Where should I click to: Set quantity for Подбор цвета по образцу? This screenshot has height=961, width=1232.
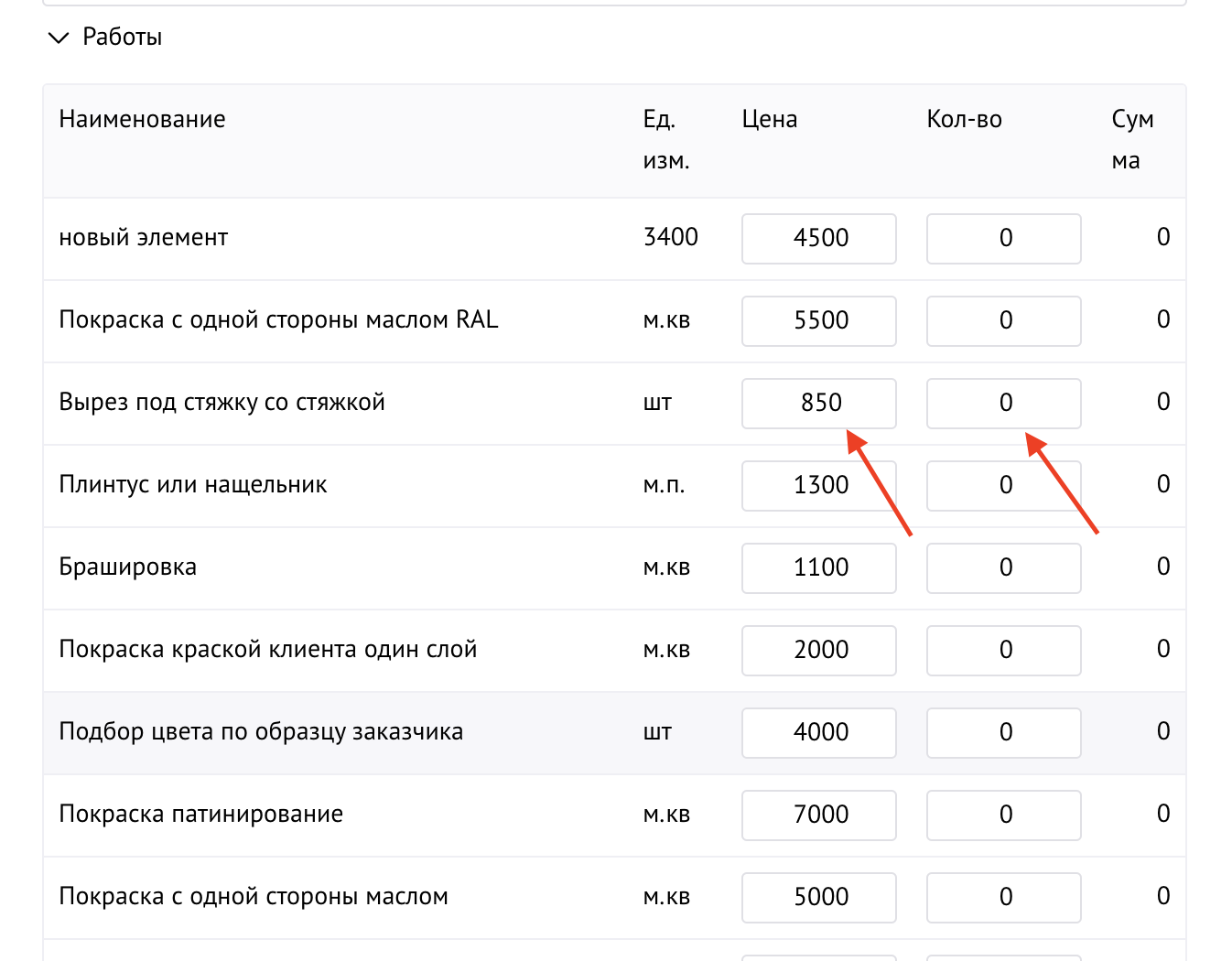1003,732
